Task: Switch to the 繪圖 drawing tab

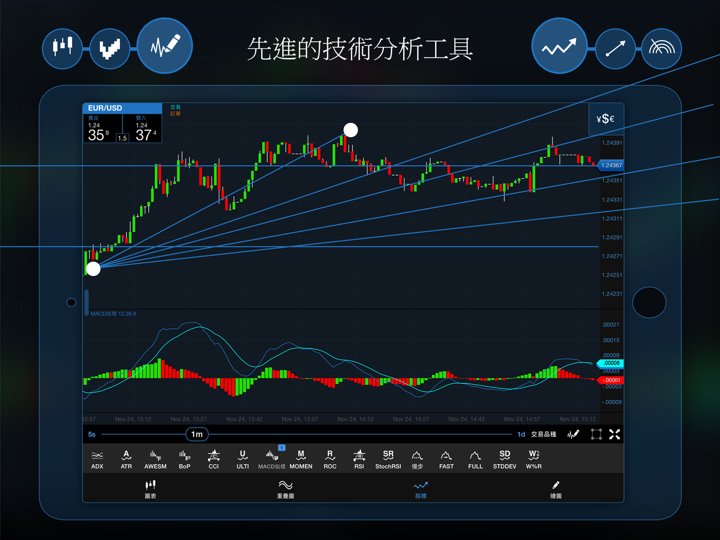Action: coord(556,488)
